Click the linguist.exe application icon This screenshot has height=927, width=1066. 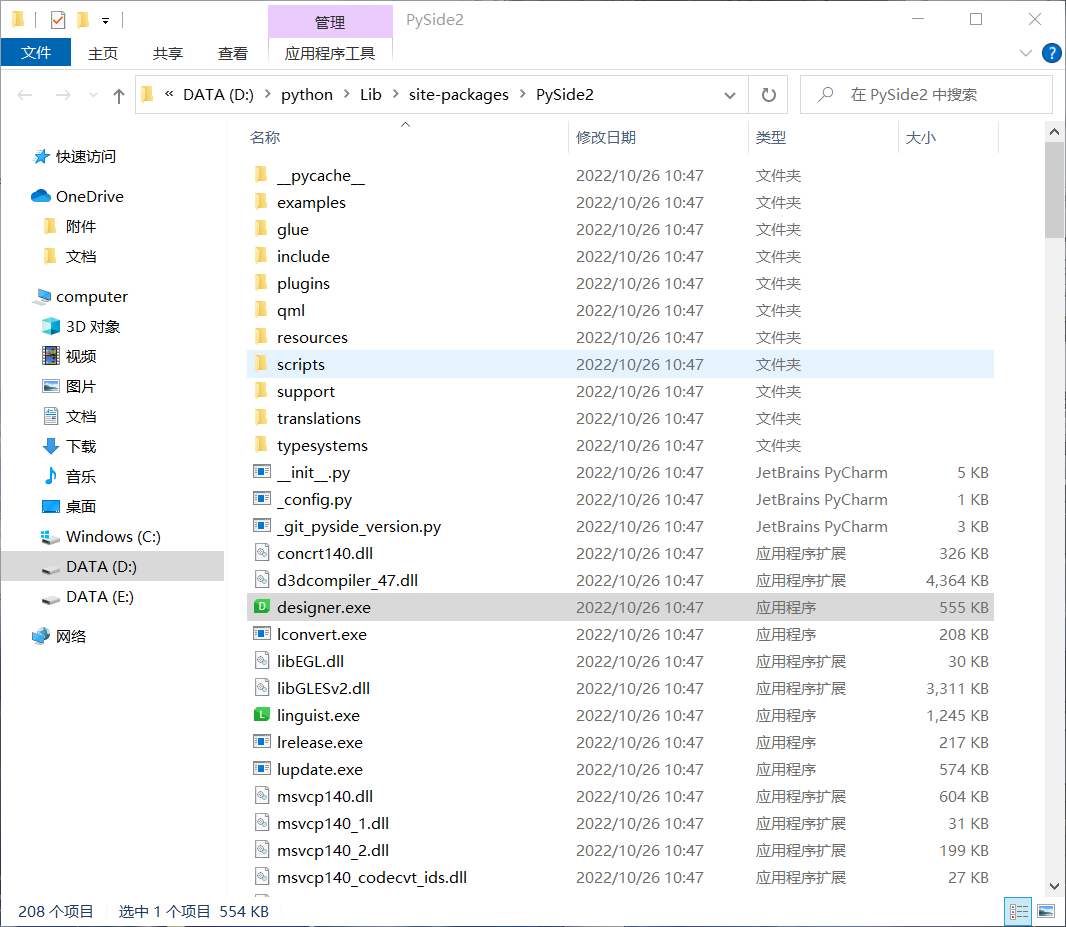(x=262, y=715)
